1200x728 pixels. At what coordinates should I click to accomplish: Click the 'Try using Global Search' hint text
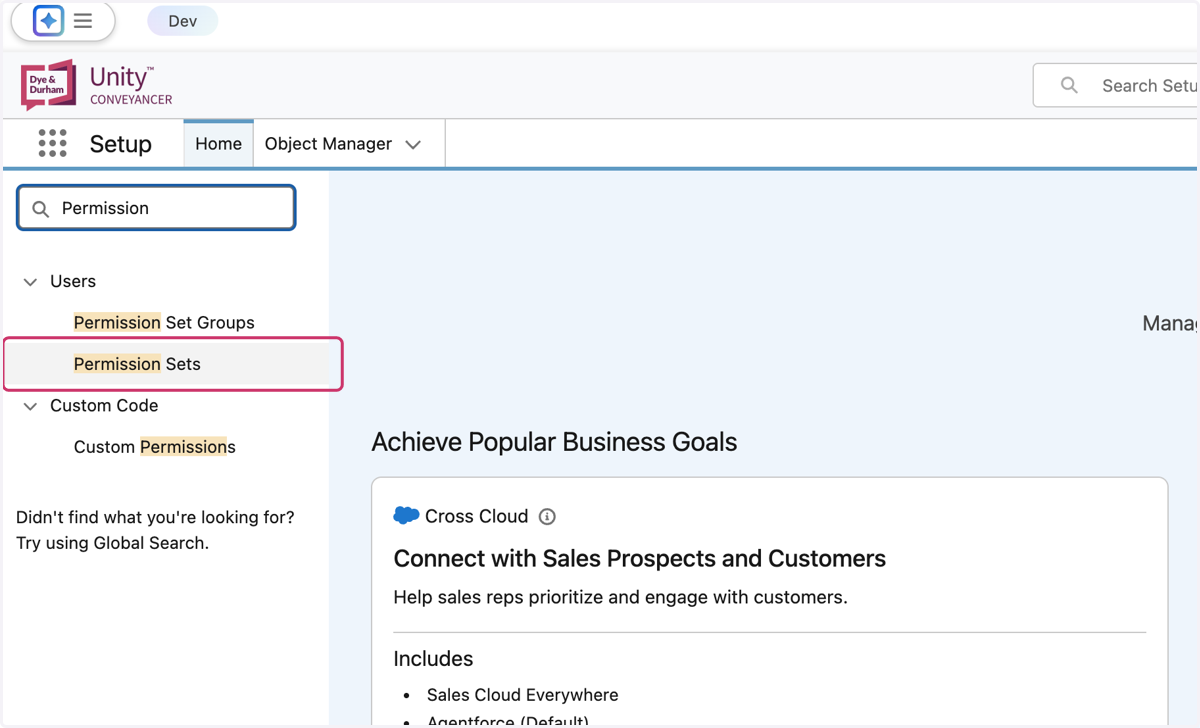click(112, 543)
